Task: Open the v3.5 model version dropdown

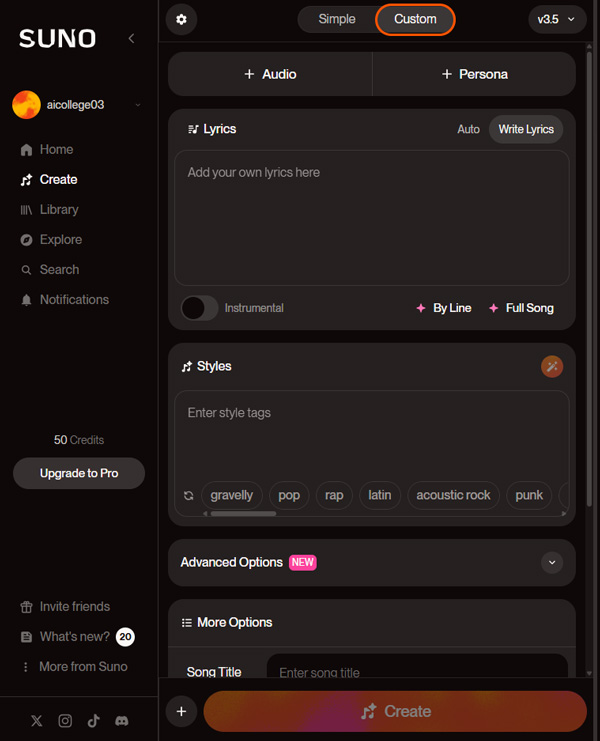Action: tap(557, 19)
